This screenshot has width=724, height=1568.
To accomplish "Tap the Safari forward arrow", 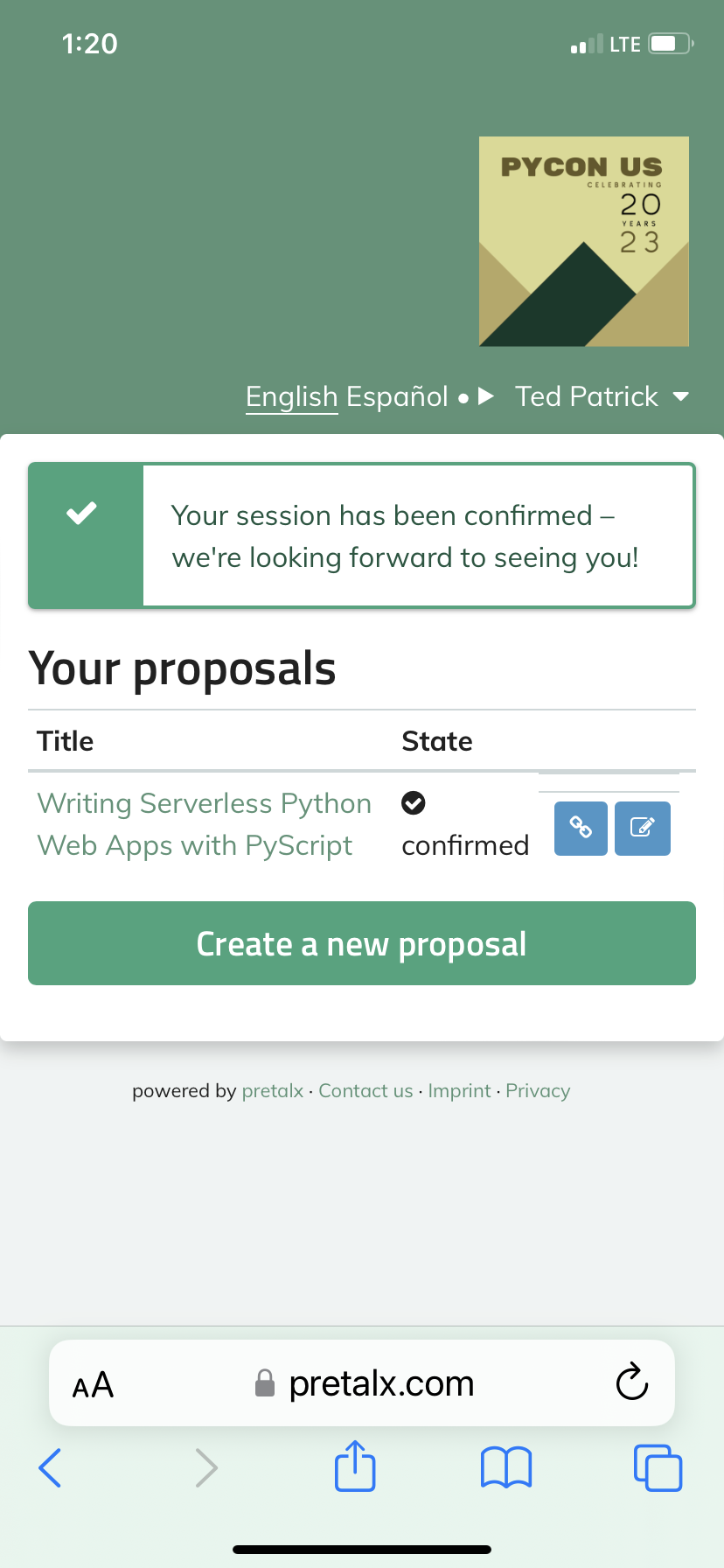I will tap(205, 1466).
